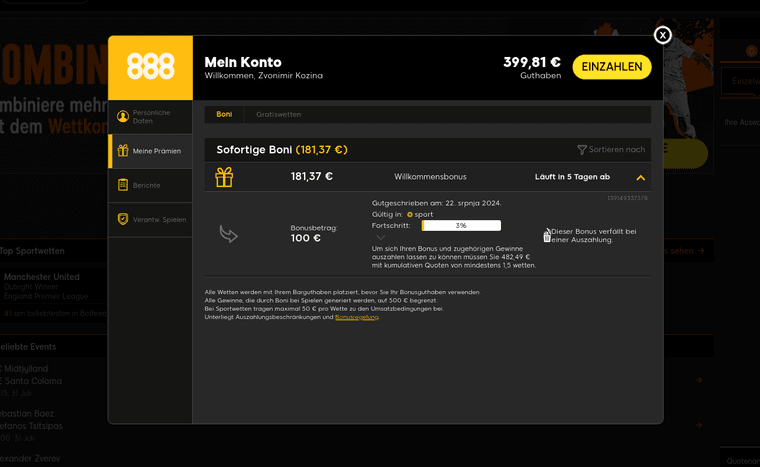Click the Willkommensbonus gift icon

[x=224, y=177]
